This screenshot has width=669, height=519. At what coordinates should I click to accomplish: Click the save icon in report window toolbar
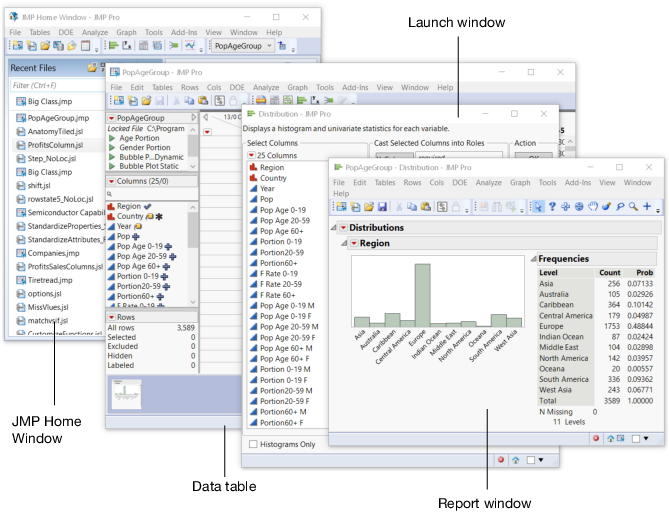pos(382,207)
